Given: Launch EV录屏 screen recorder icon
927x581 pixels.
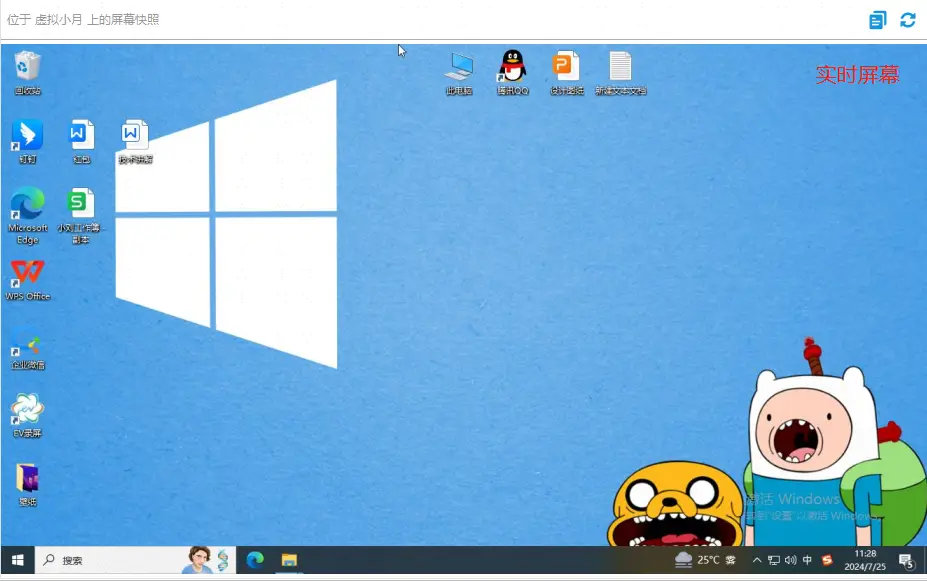Looking at the screenshot, I should pyautogui.click(x=27, y=416).
